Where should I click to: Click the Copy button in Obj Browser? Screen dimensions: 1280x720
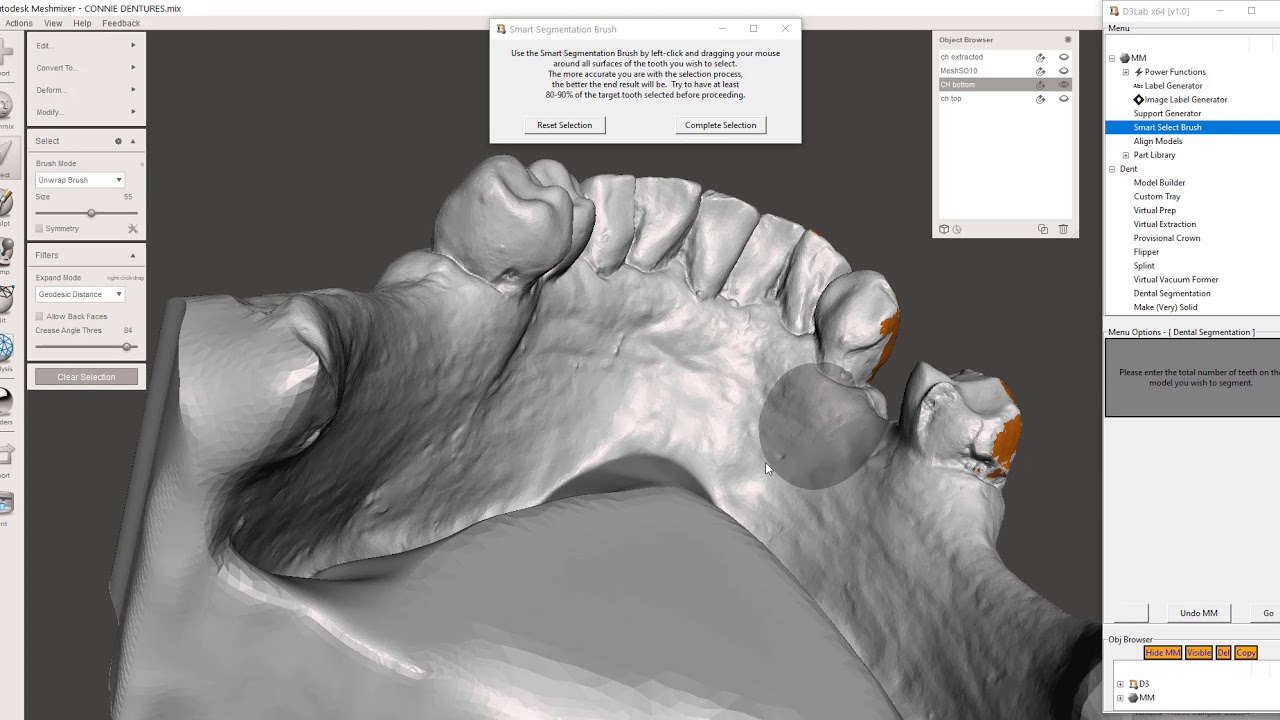[x=1246, y=653]
